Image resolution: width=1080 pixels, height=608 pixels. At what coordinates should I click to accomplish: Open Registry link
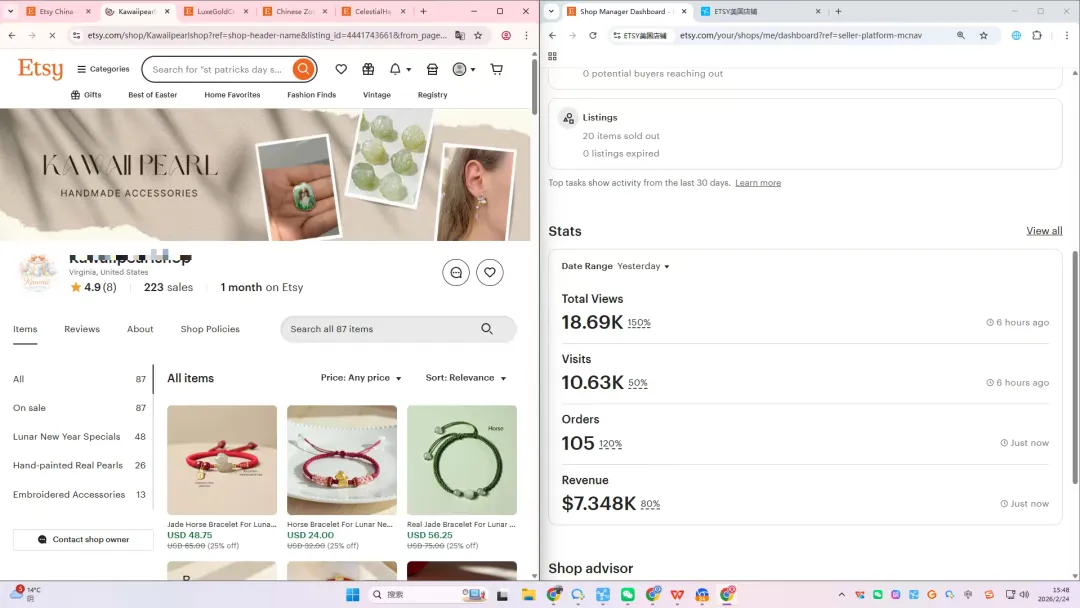(x=433, y=95)
